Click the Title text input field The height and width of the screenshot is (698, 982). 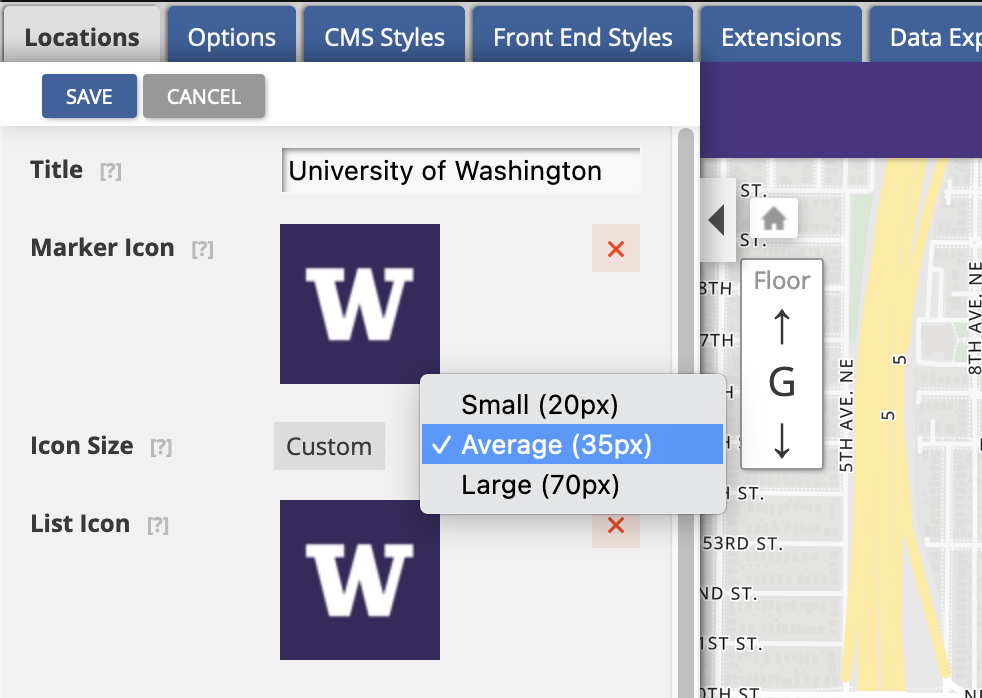(x=461, y=171)
